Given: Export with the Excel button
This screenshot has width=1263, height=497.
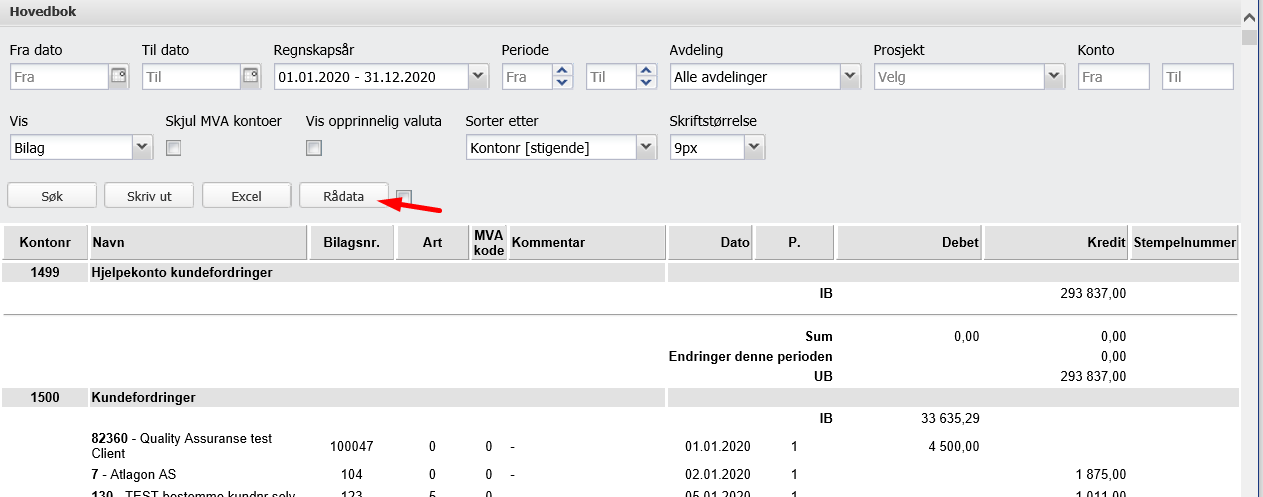Looking at the screenshot, I should click(x=246, y=196).
